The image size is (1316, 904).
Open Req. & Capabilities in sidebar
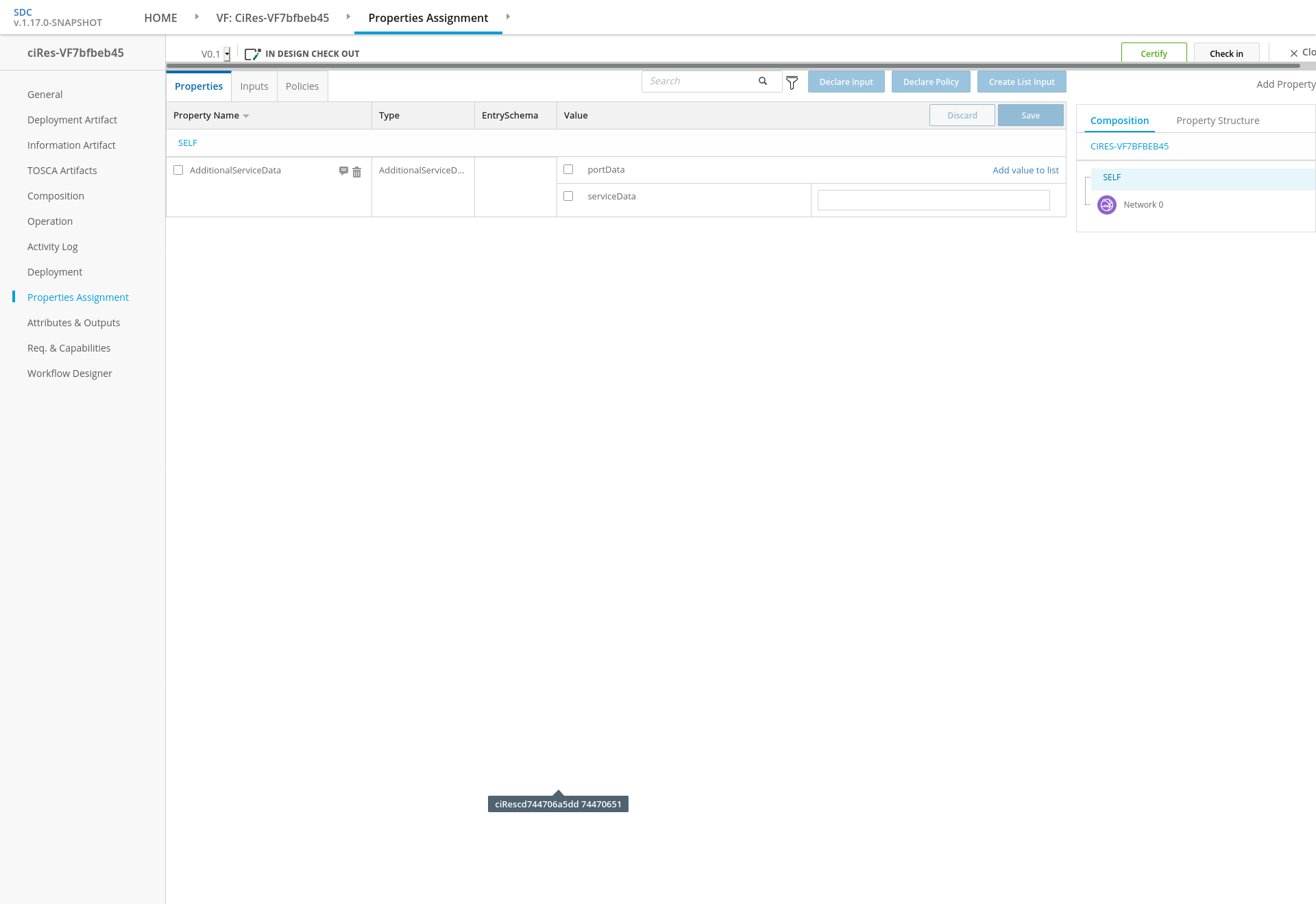click(69, 348)
